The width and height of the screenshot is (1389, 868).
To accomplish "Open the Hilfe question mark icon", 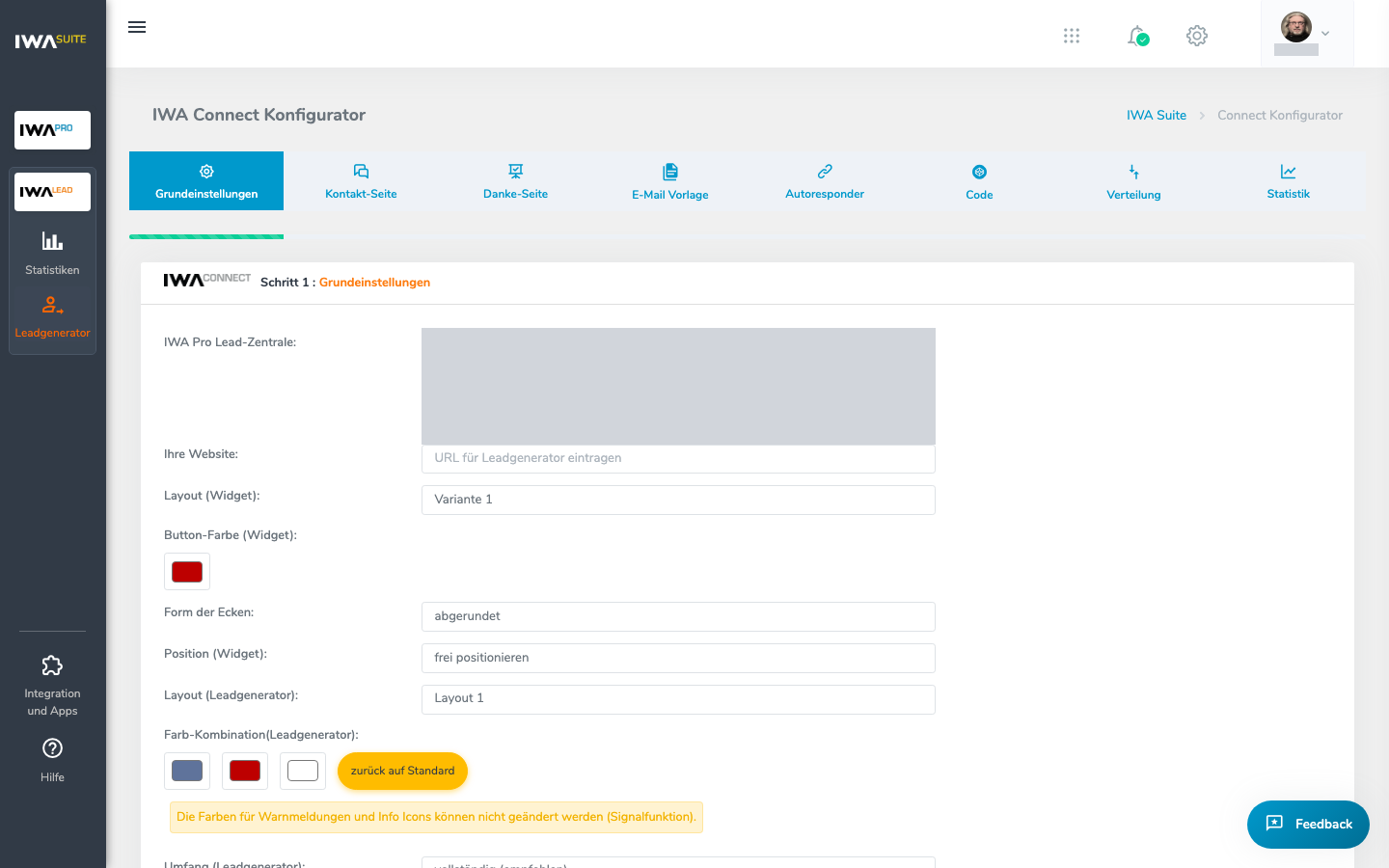I will 52,748.
